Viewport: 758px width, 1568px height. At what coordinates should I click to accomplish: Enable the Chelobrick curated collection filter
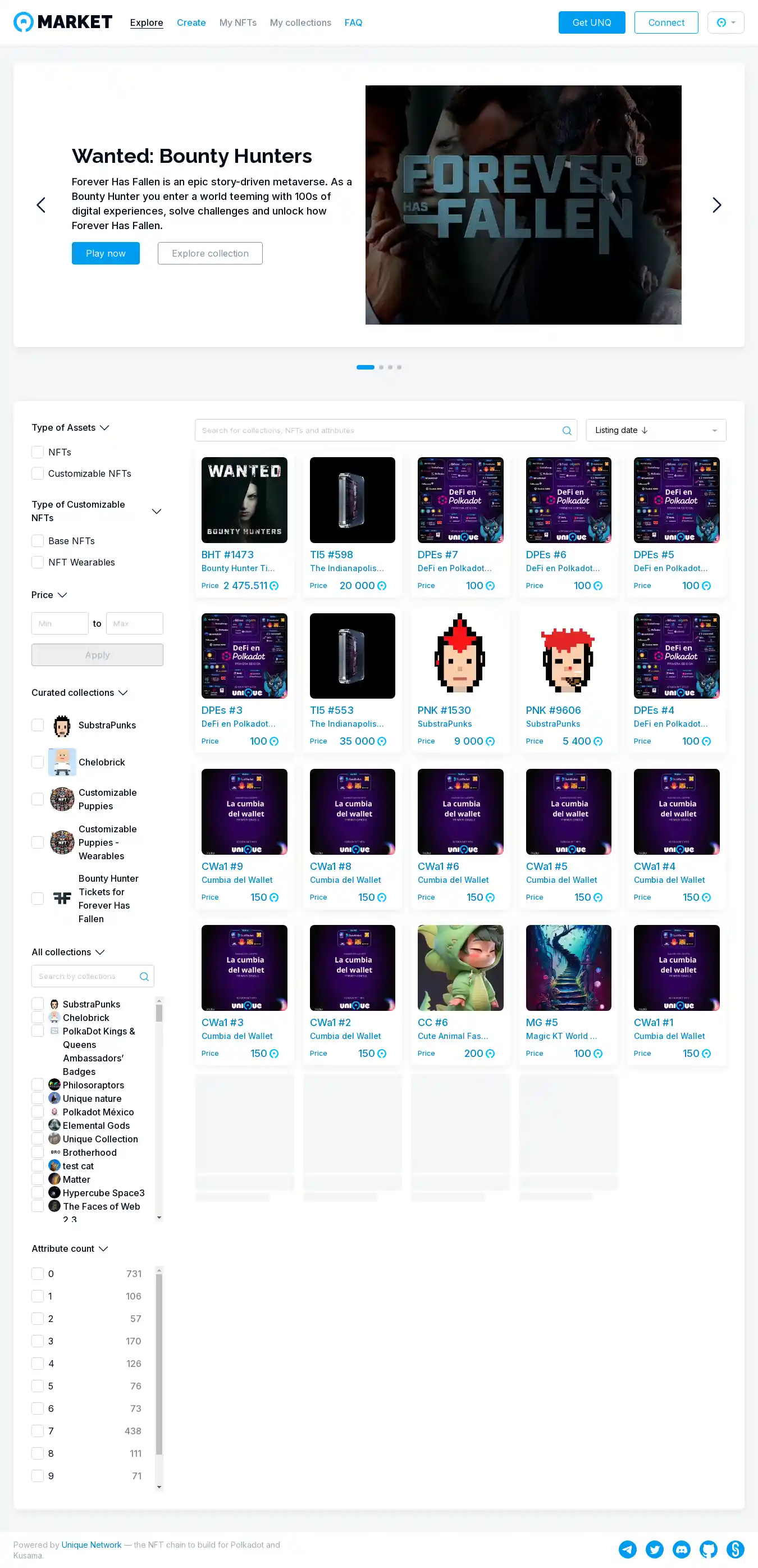[x=38, y=762]
